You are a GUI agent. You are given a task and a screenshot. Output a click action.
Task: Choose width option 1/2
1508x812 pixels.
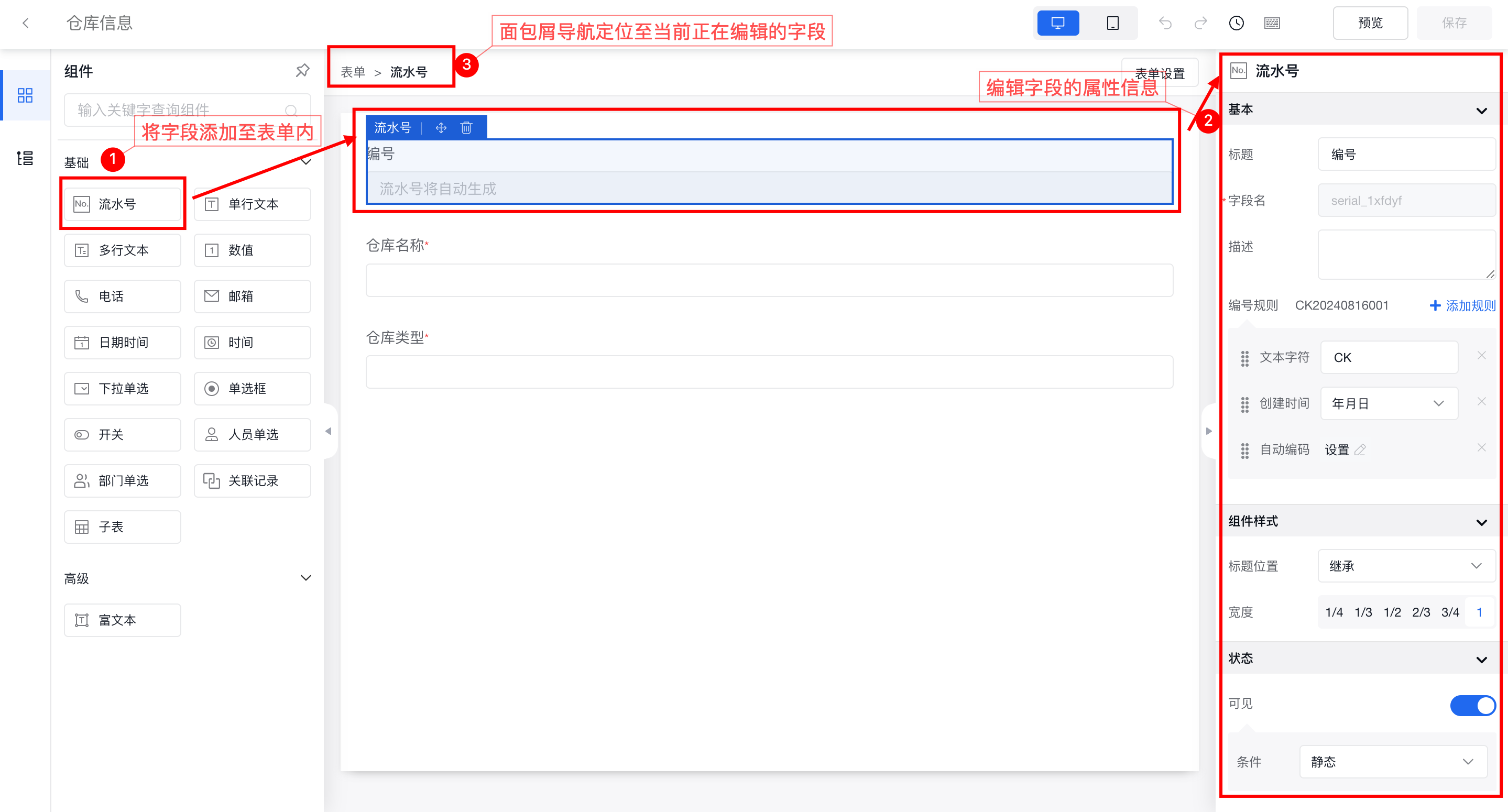point(1392,612)
